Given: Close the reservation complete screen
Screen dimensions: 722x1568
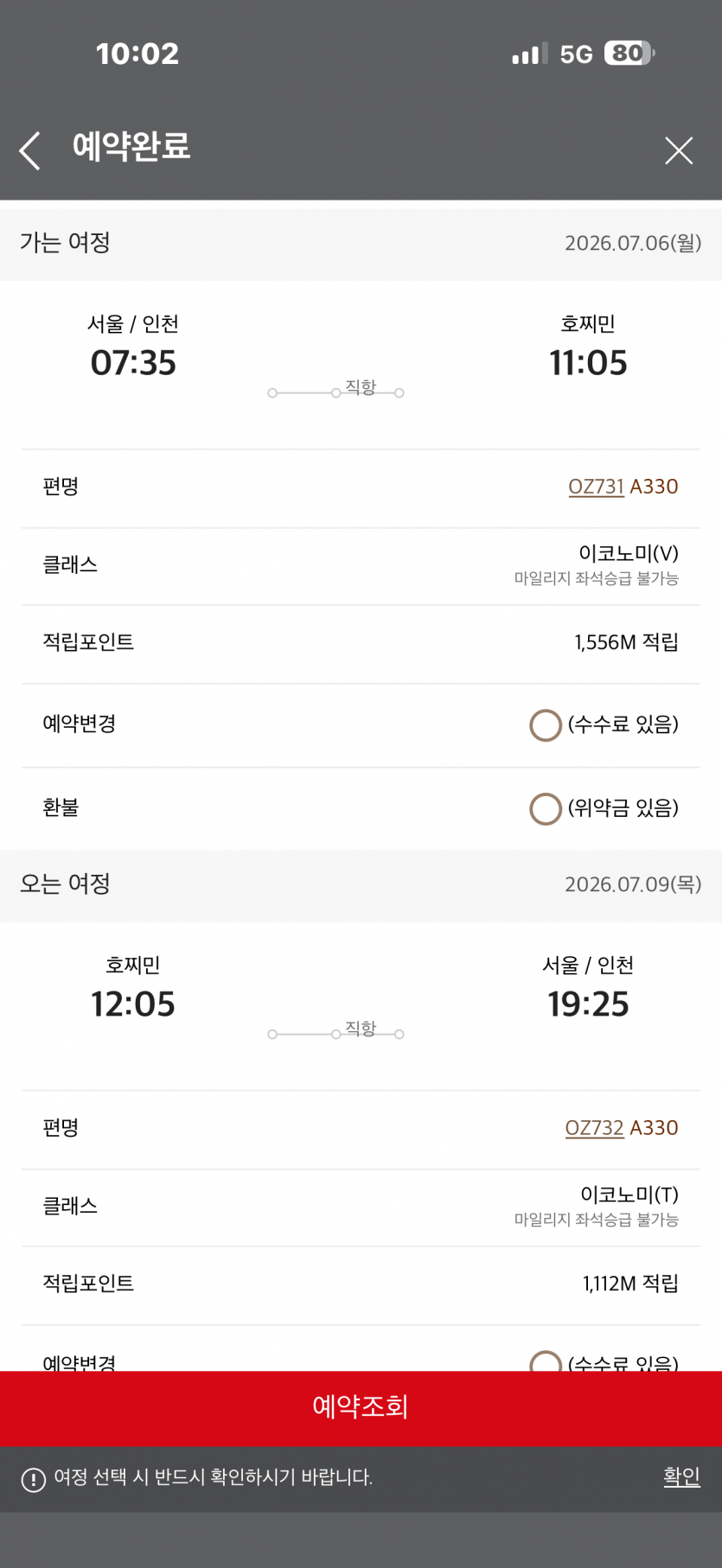Looking at the screenshot, I should click(x=679, y=150).
